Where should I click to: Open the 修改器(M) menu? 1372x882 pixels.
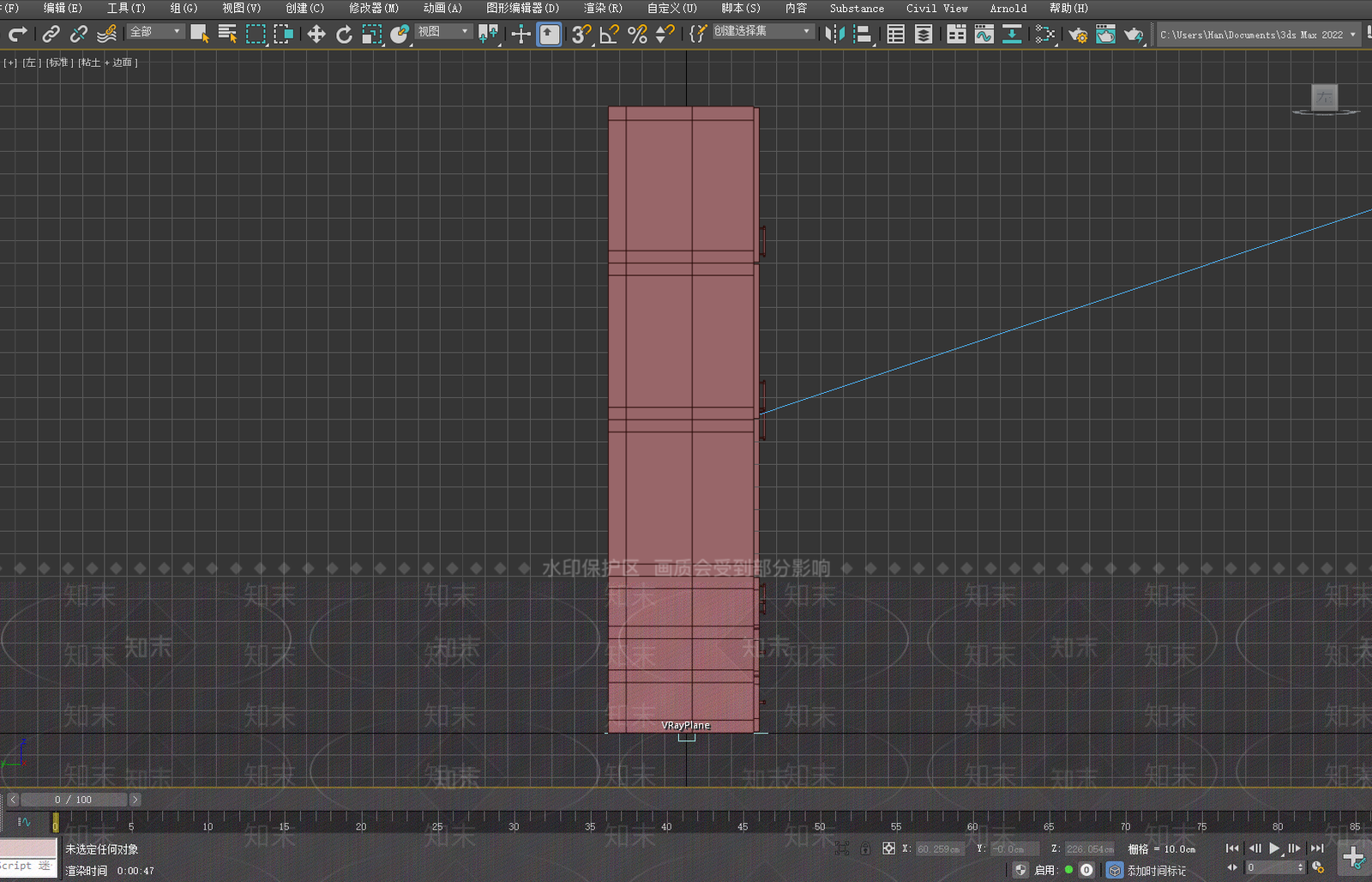click(374, 9)
